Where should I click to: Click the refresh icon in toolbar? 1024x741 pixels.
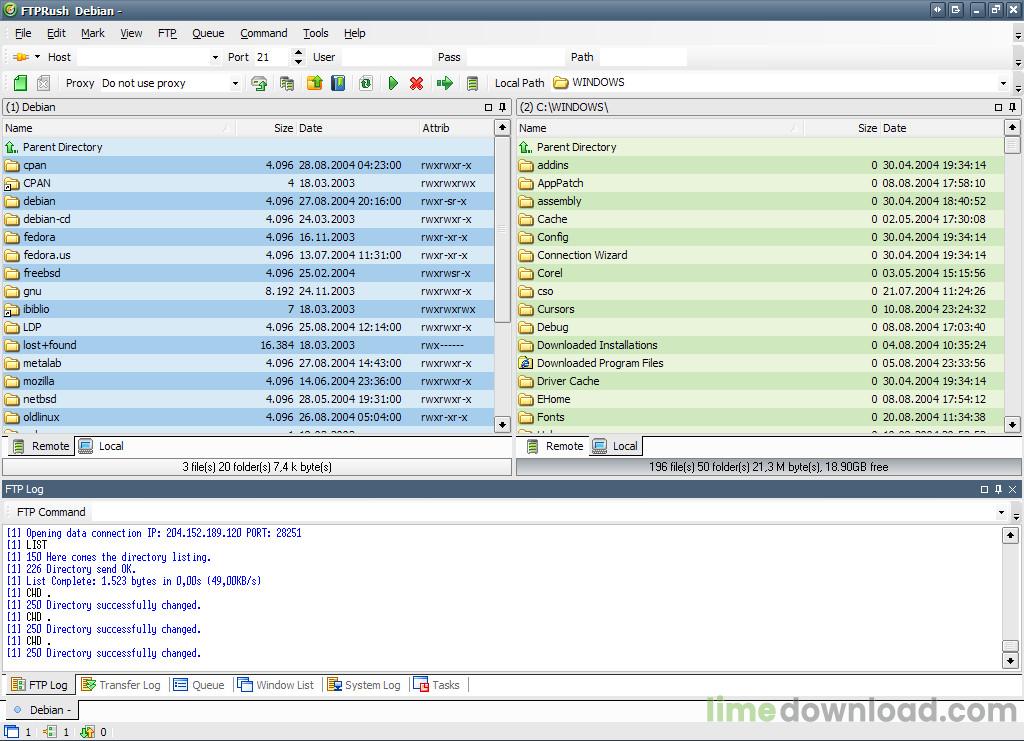coord(366,84)
